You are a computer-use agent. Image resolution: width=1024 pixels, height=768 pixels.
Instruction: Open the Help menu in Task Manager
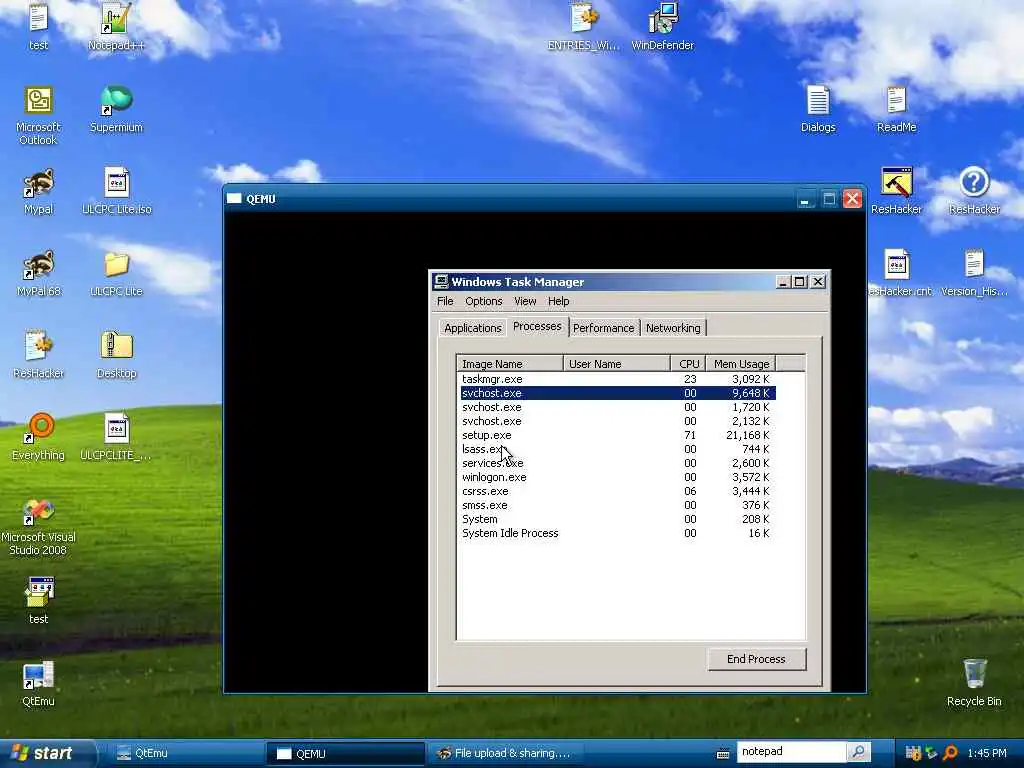coord(558,301)
